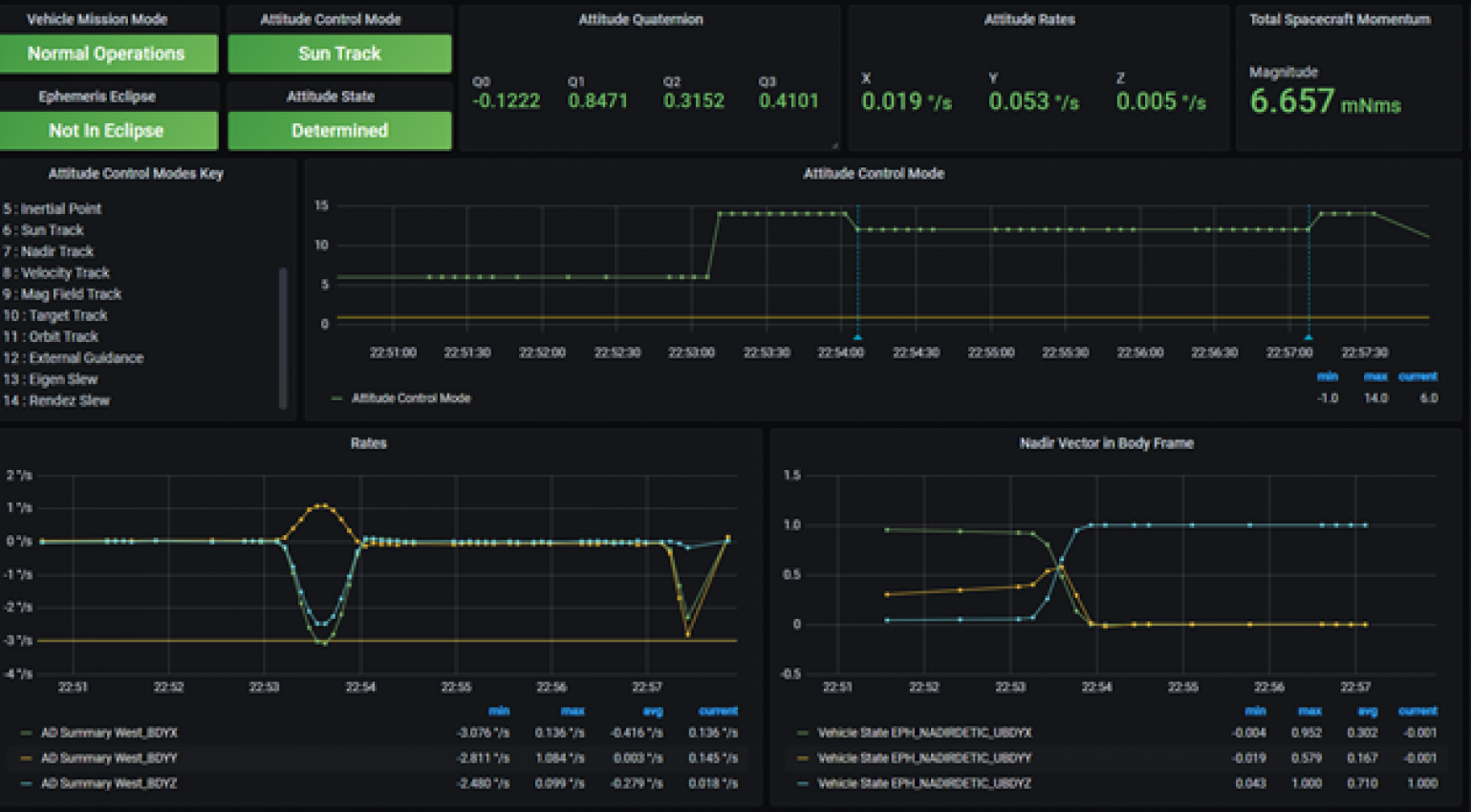1471x812 pixels.
Task: Click the '9 : Mag Field Track' key entry
Action: click(x=62, y=294)
